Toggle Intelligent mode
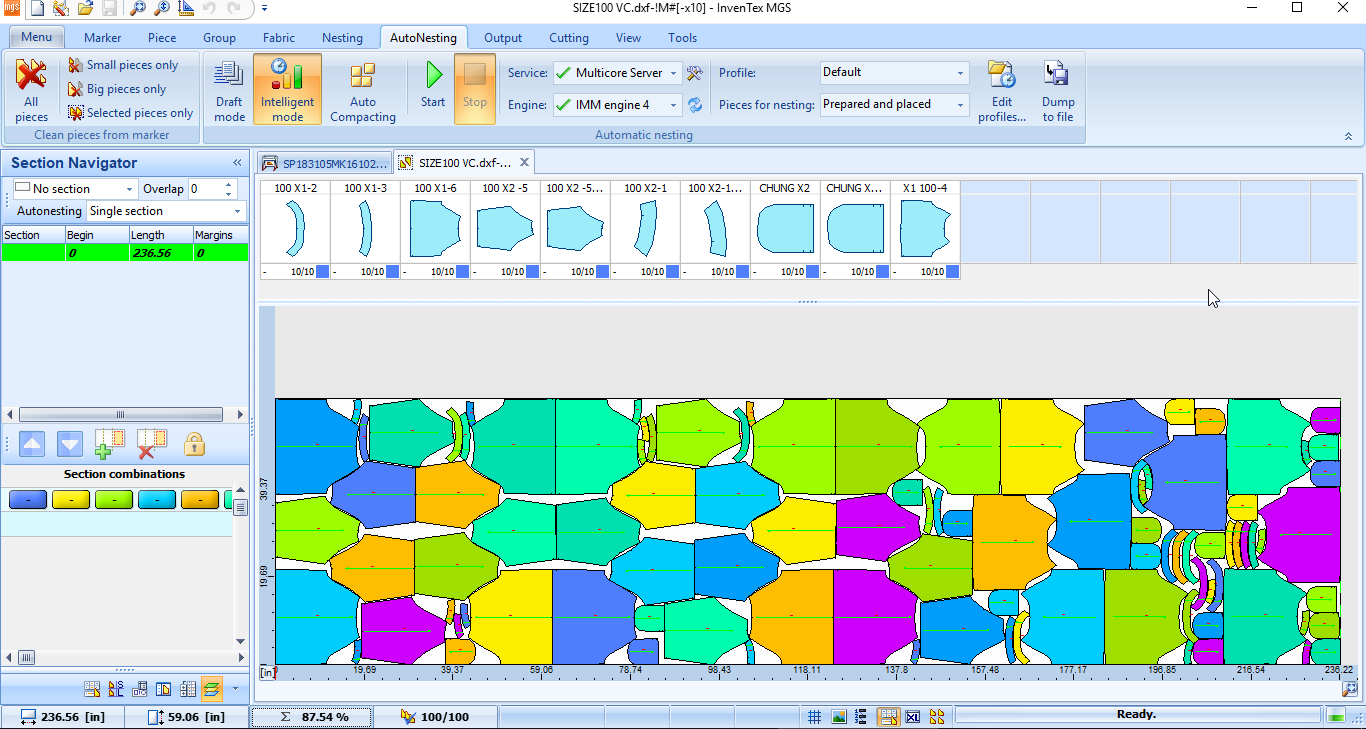1366x729 pixels. pyautogui.click(x=287, y=90)
